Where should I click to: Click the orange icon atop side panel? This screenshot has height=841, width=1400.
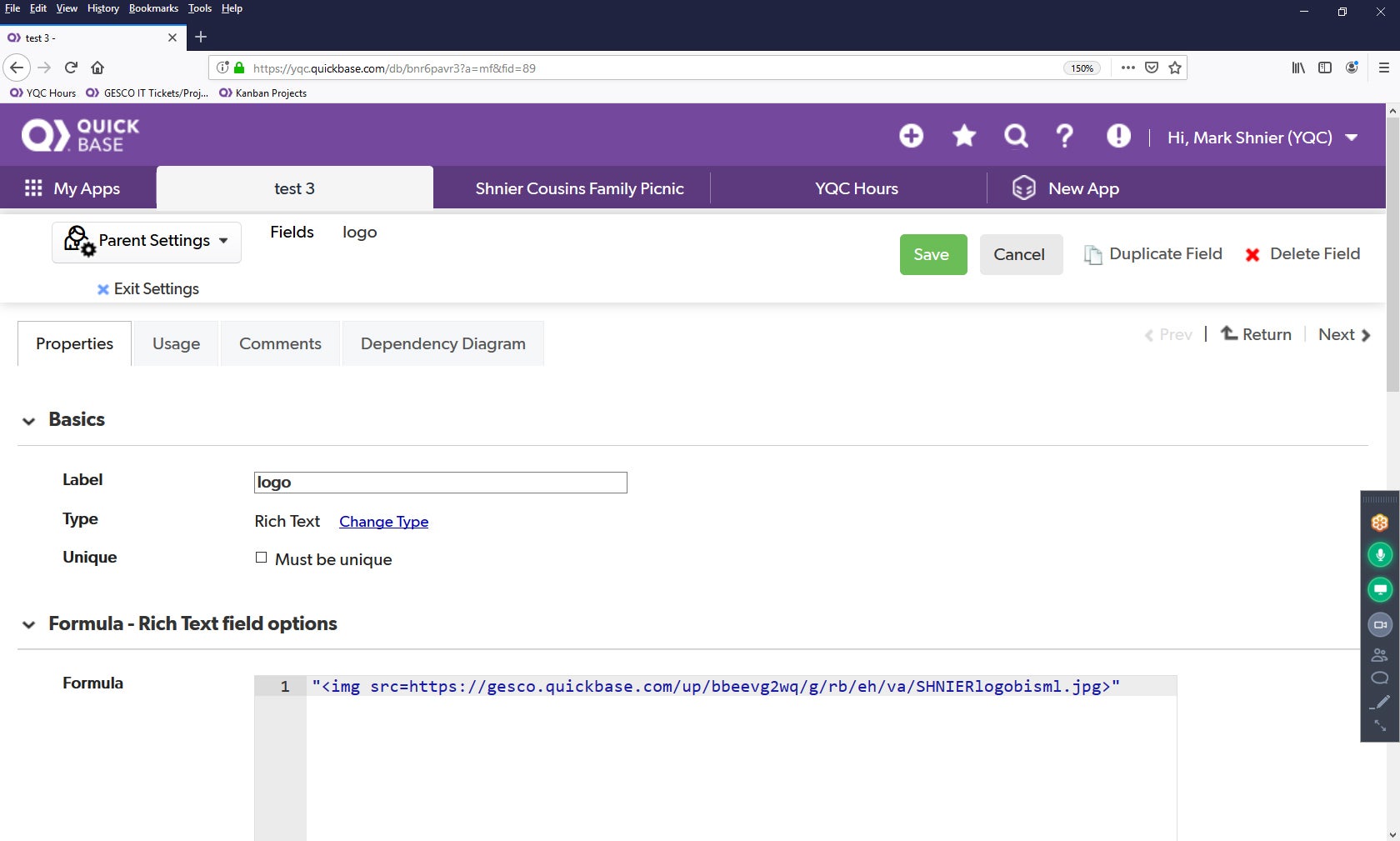coord(1380,523)
